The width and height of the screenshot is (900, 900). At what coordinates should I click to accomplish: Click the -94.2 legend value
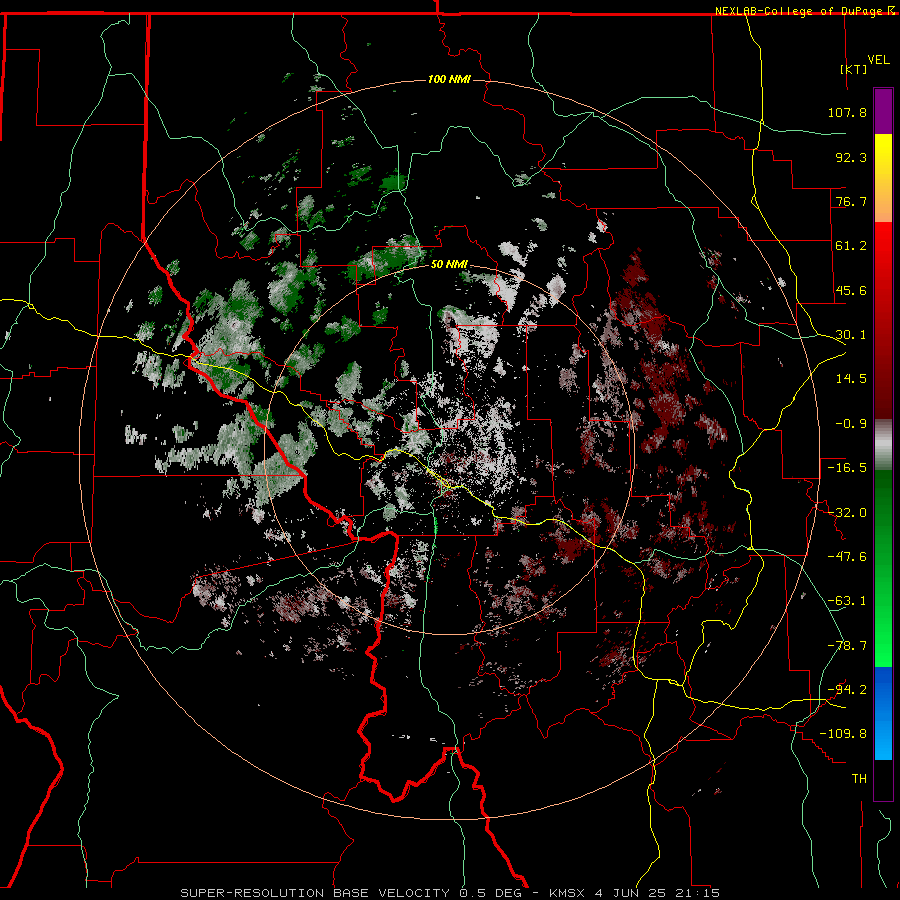847,690
